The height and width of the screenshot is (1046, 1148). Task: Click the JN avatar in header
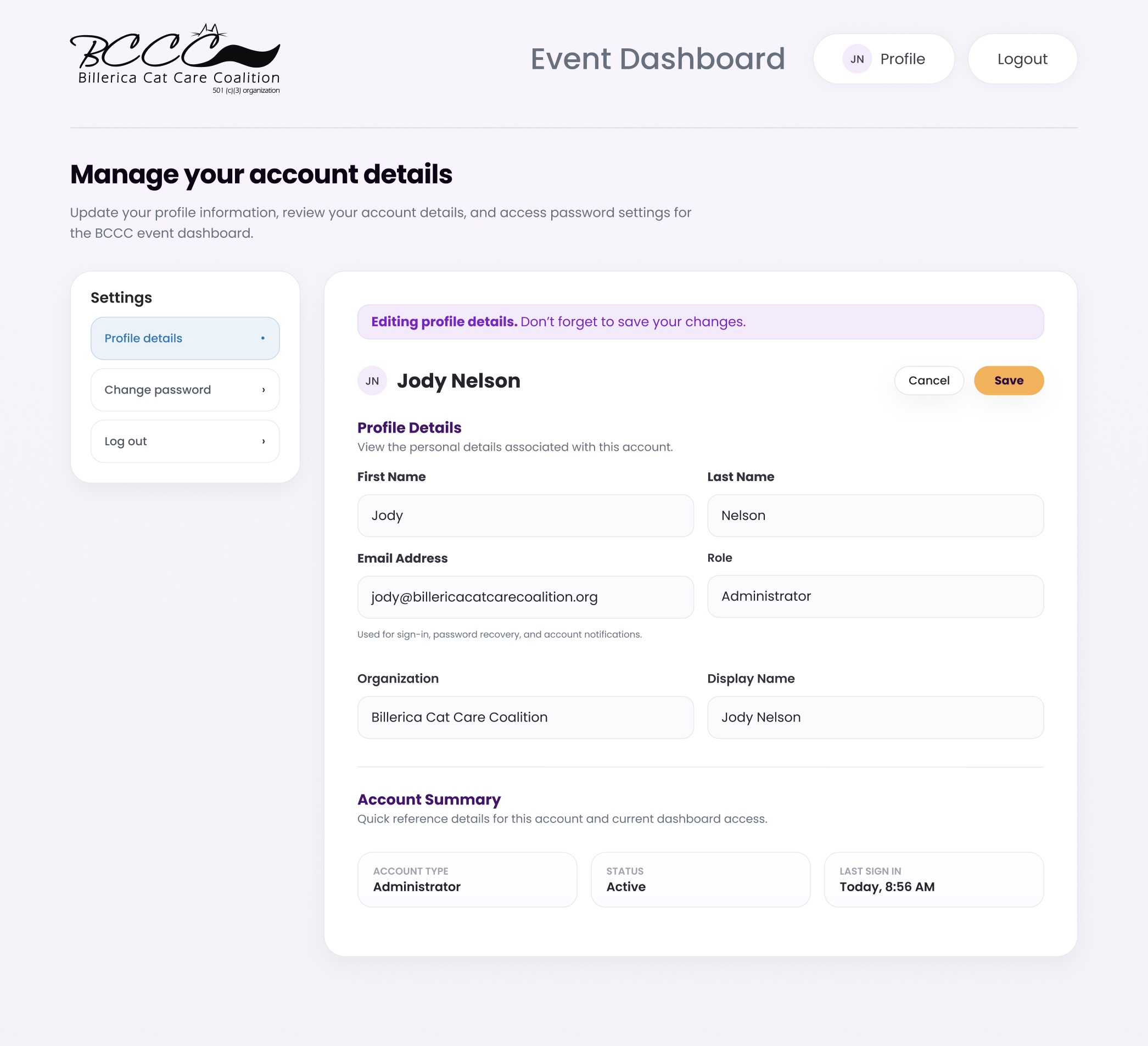click(856, 59)
